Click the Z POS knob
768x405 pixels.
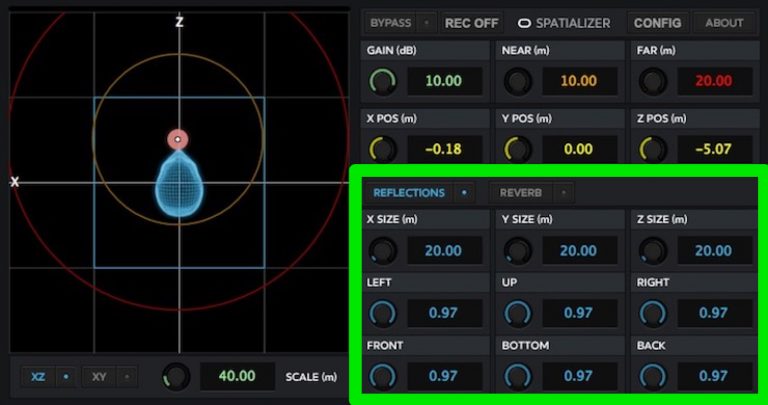tap(653, 150)
